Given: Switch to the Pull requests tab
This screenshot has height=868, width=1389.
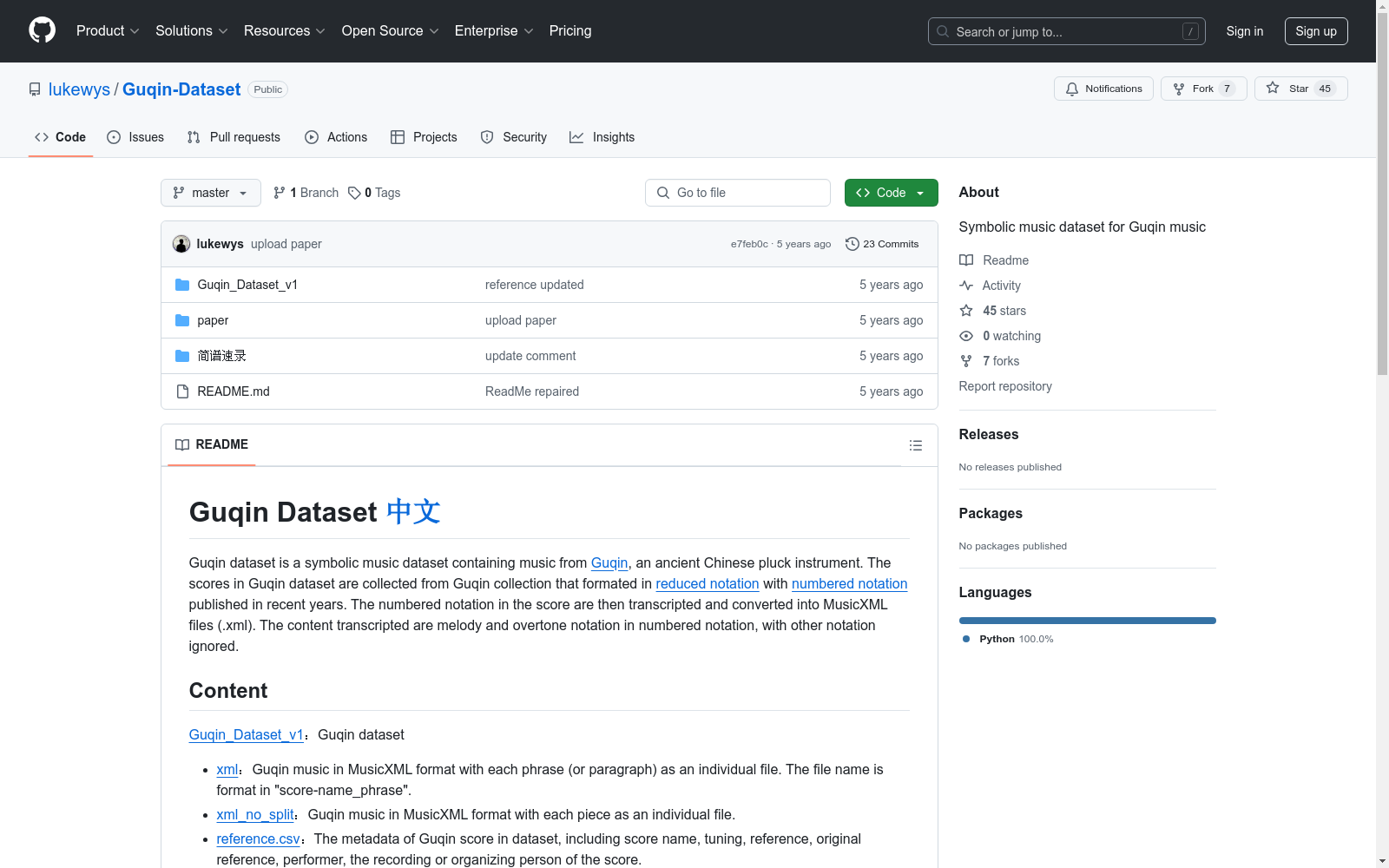Looking at the screenshot, I should point(234,137).
